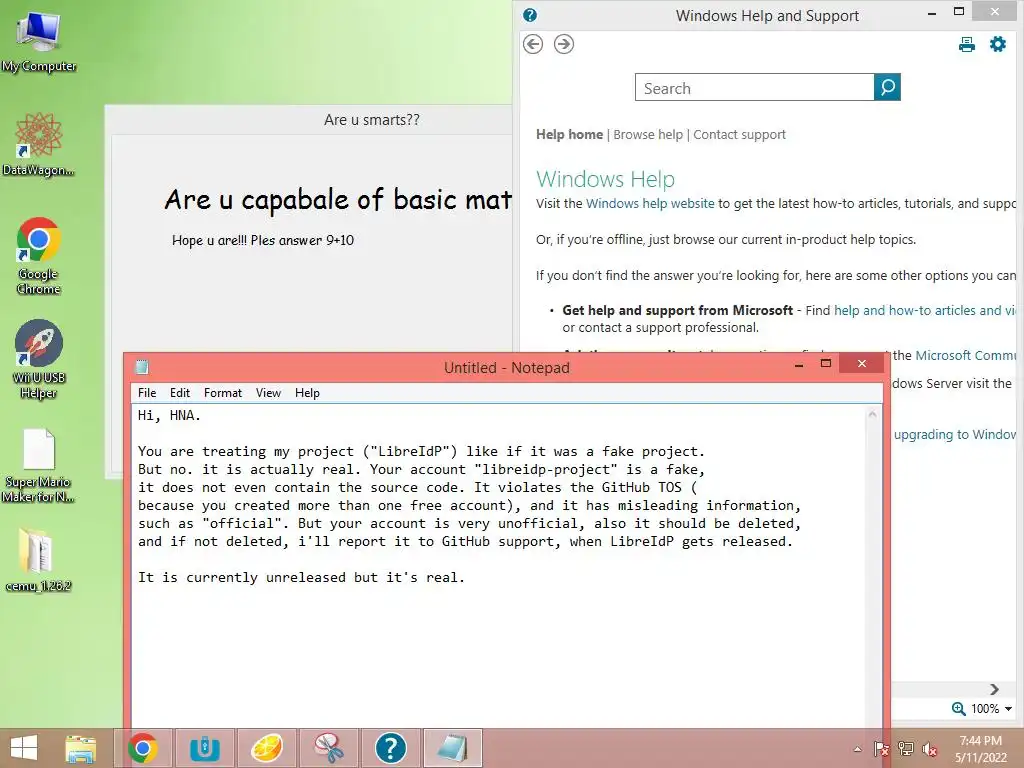1024x768 pixels.
Task: Open the Contact support link
Action: click(x=739, y=134)
